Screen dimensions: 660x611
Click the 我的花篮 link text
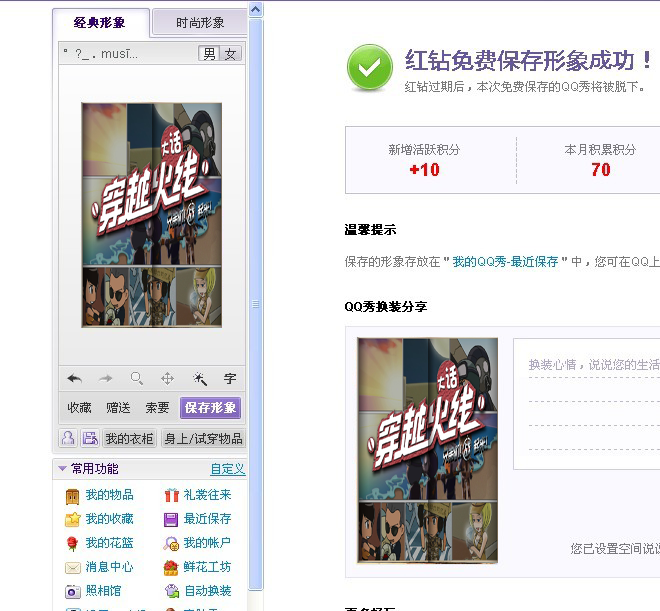(109, 543)
